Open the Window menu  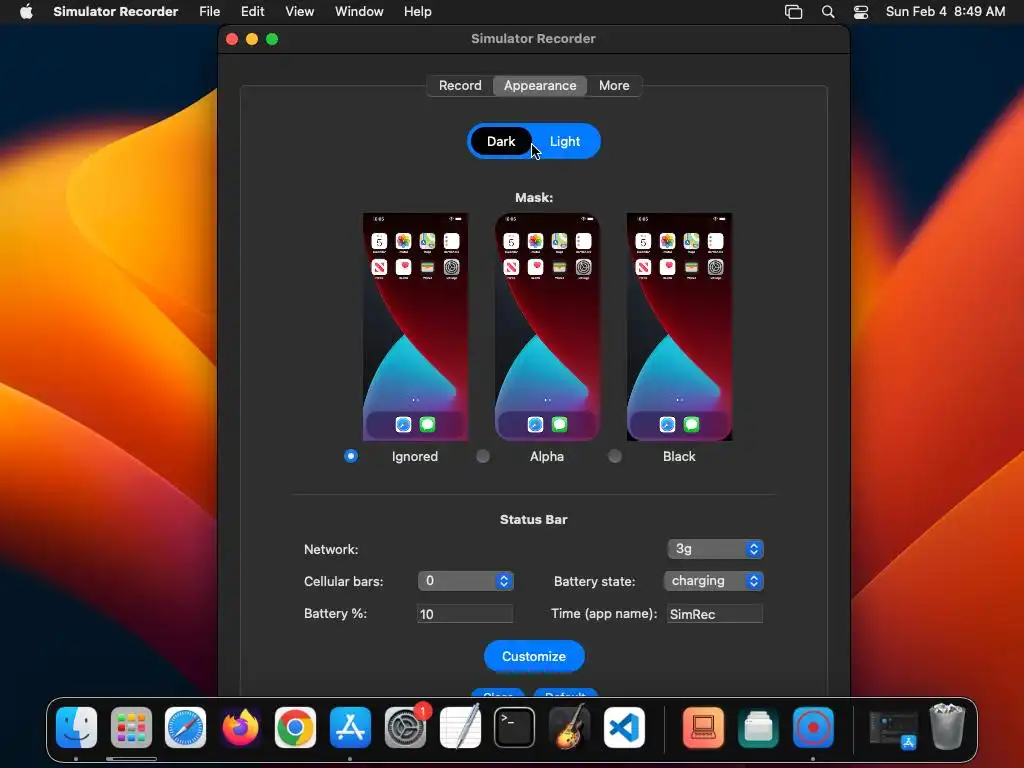359,12
